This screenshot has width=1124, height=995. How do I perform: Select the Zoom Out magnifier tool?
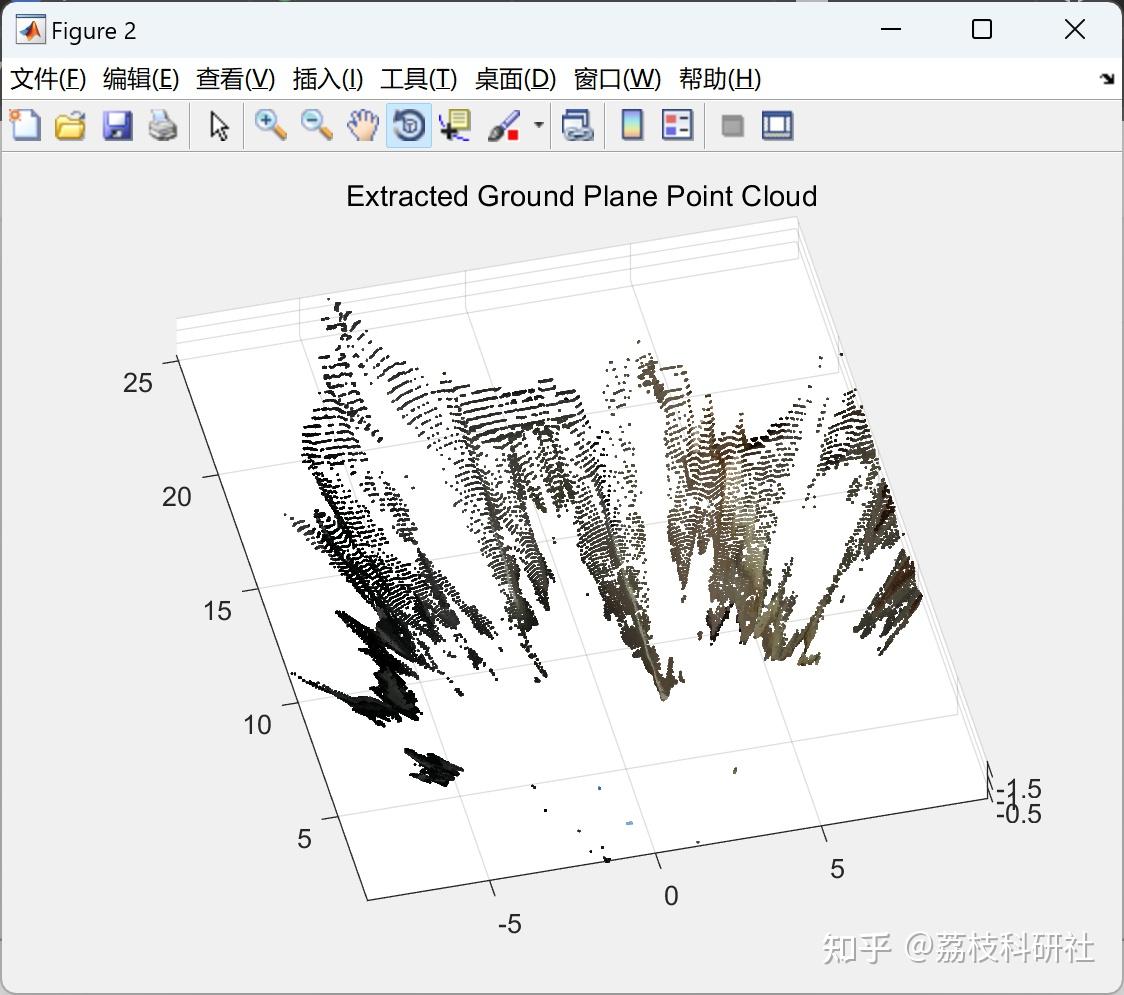pyautogui.click(x=317, y=126)
